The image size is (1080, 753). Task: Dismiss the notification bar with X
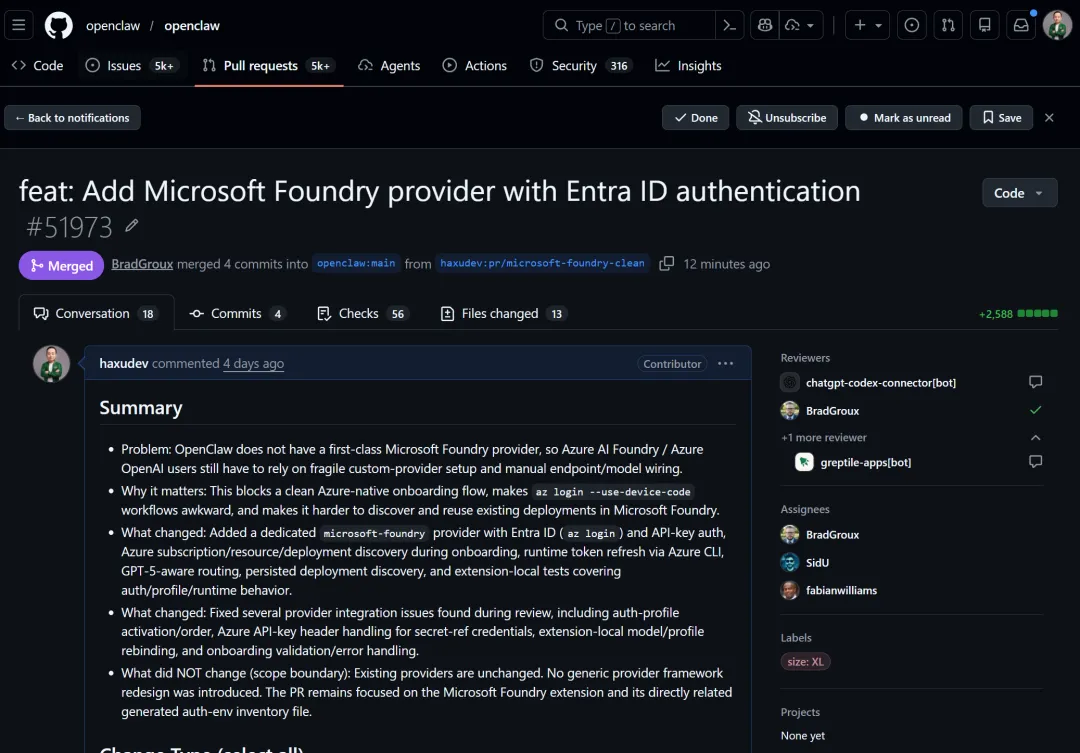pos(1049,118)
